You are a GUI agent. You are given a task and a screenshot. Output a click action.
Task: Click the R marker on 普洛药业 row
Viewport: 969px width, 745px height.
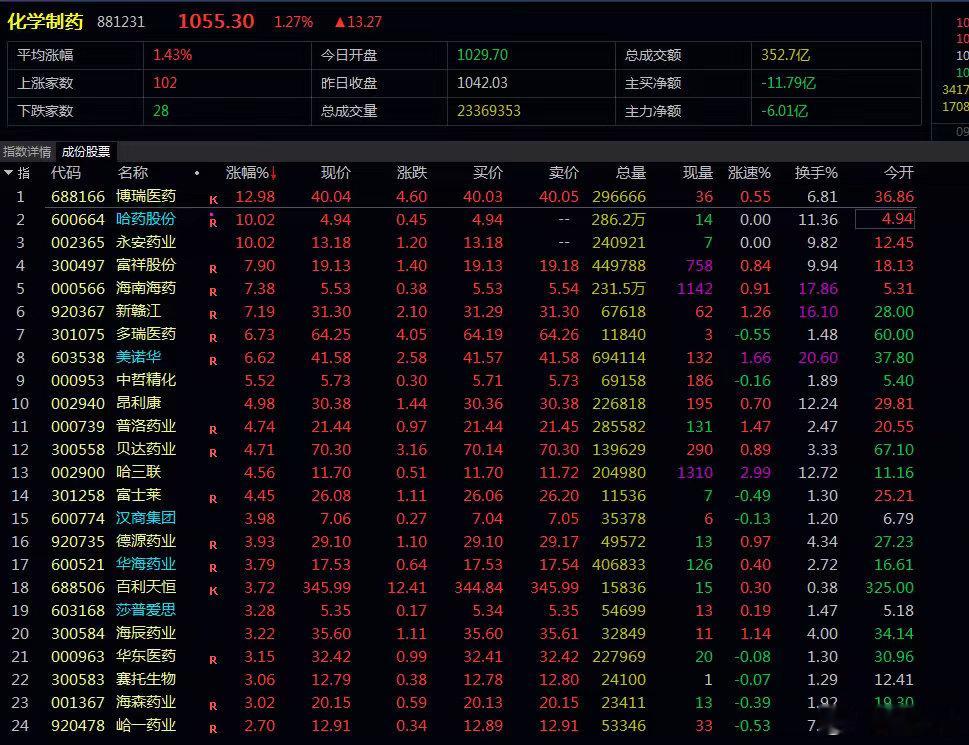click(x=213, y=429)
